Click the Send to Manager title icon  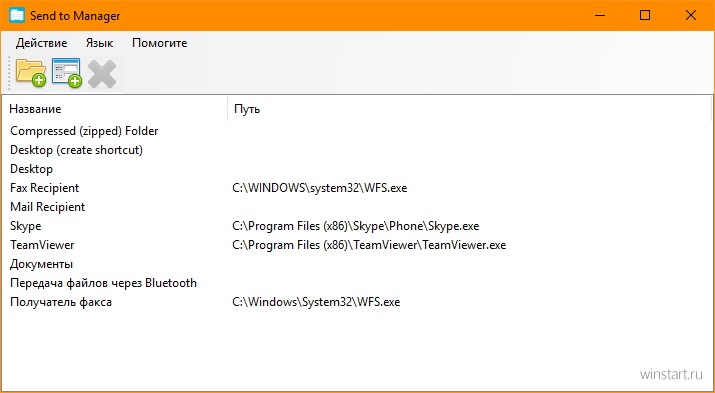pos(17,15)
